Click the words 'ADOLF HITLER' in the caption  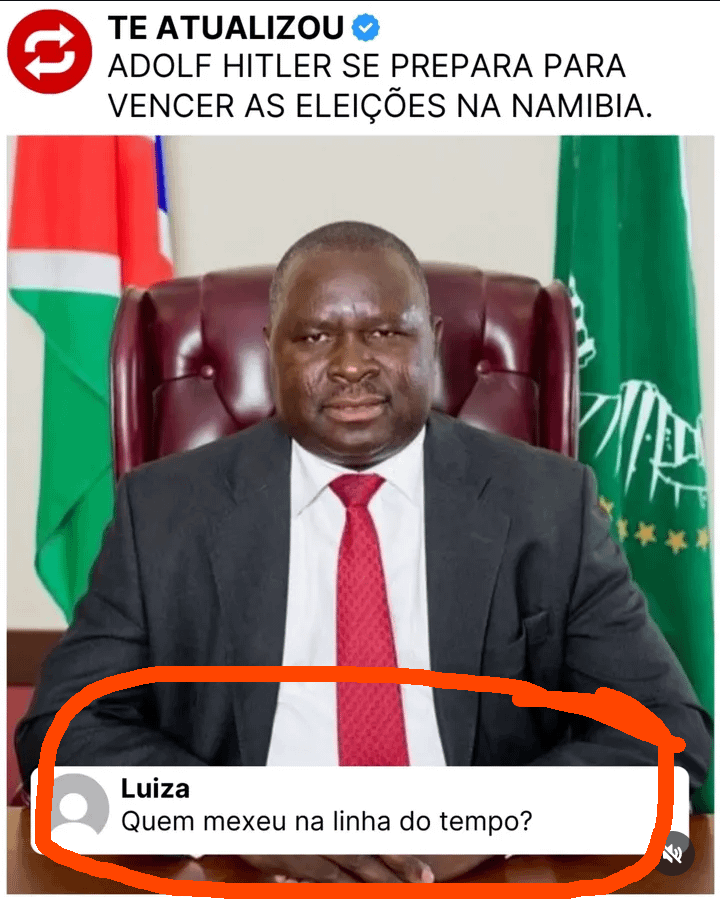click(x=220, y=66)
